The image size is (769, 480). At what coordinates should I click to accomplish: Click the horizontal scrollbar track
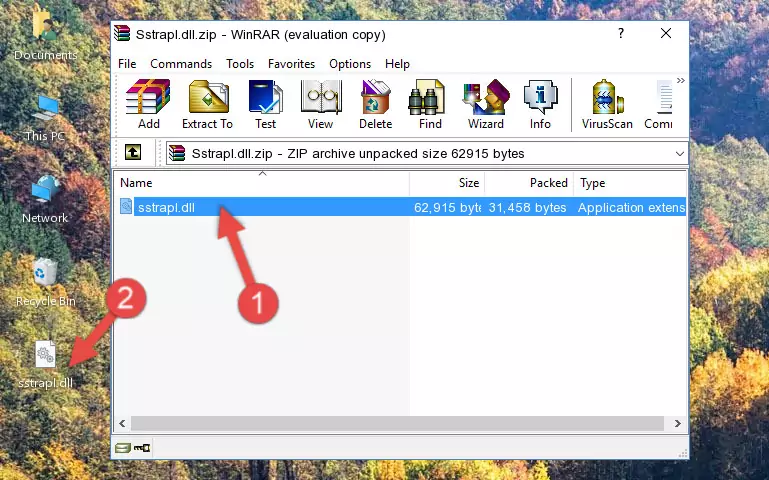[397, 423]
